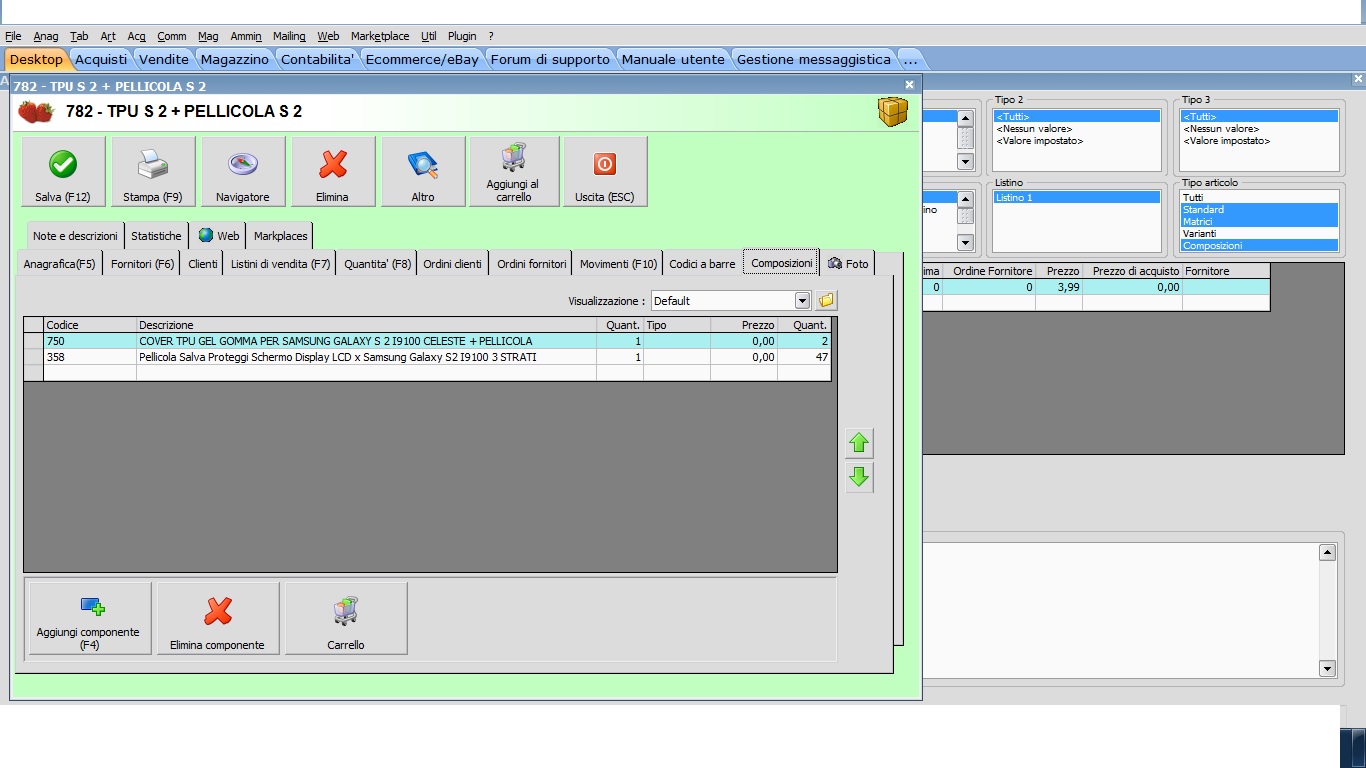Screen dimensions: 1366x768
Task: Open Forum di supporto top tab
Action: tap(550, 59)
